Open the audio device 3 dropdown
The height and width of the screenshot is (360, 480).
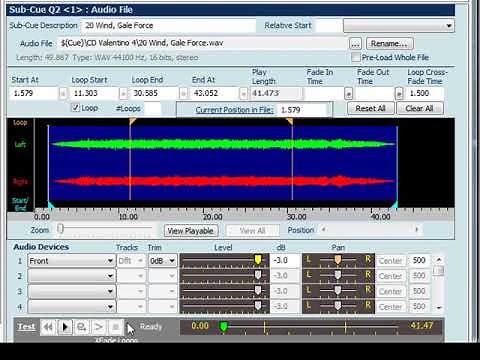point(72,291)
